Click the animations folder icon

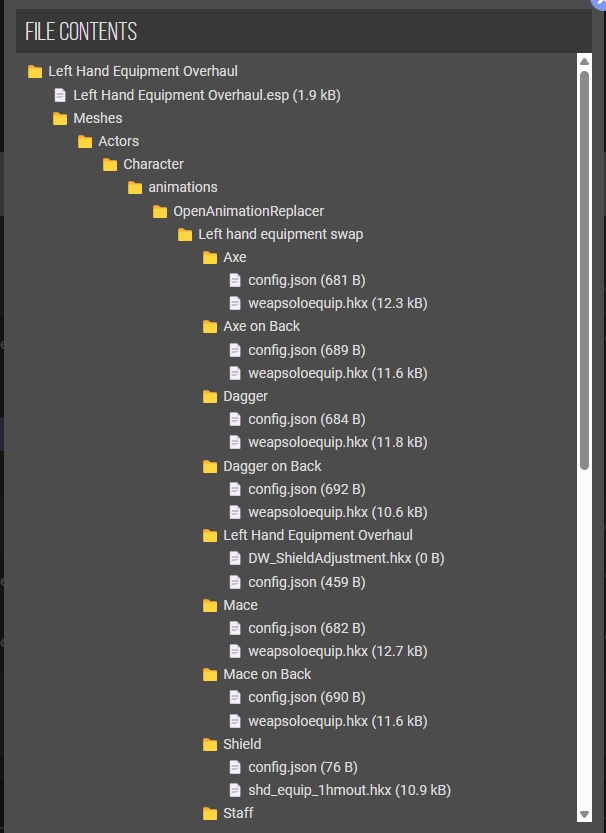[x=135, y=188]
